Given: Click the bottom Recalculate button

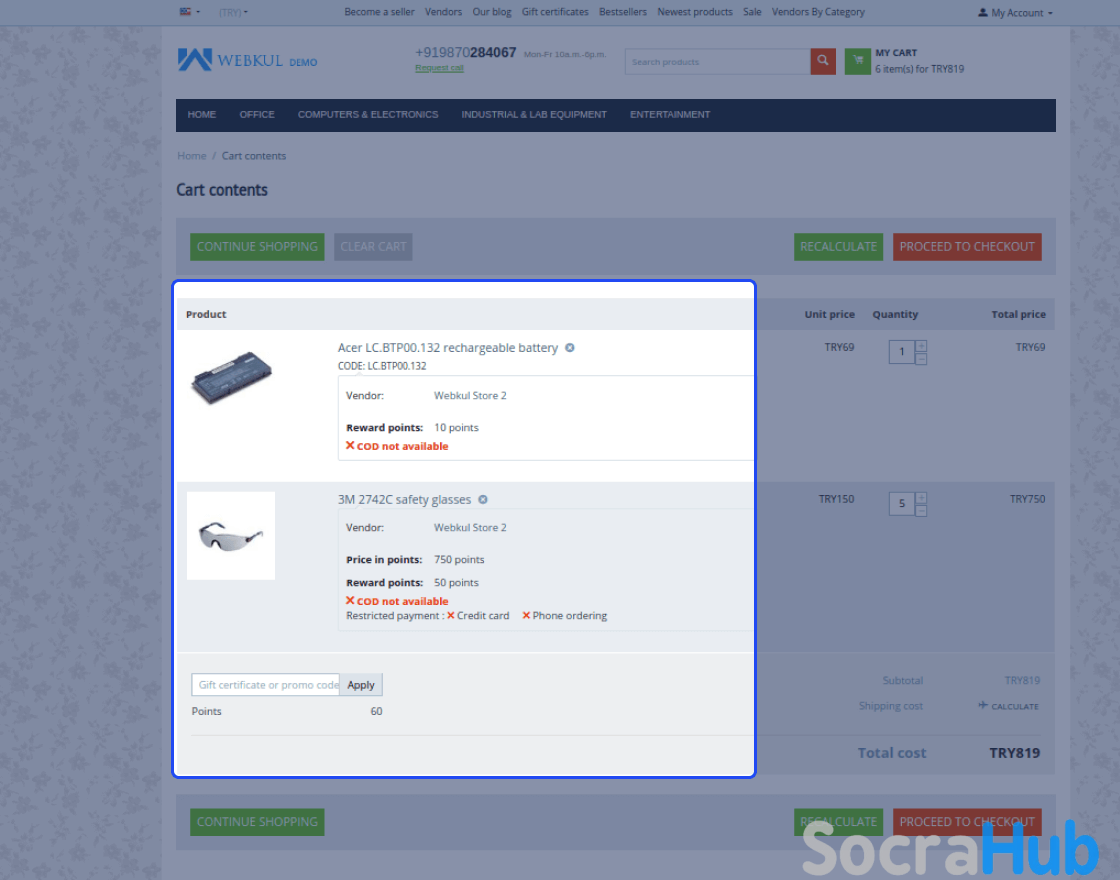Looking at the screenshot, I should [838, 822].
